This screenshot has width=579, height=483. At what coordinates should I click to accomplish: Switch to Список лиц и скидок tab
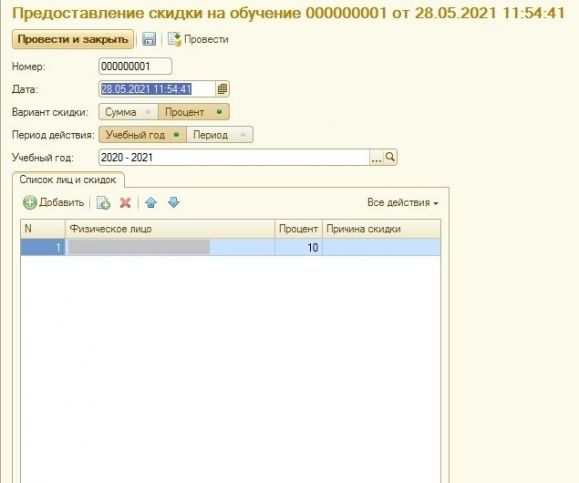click(68, 180)
